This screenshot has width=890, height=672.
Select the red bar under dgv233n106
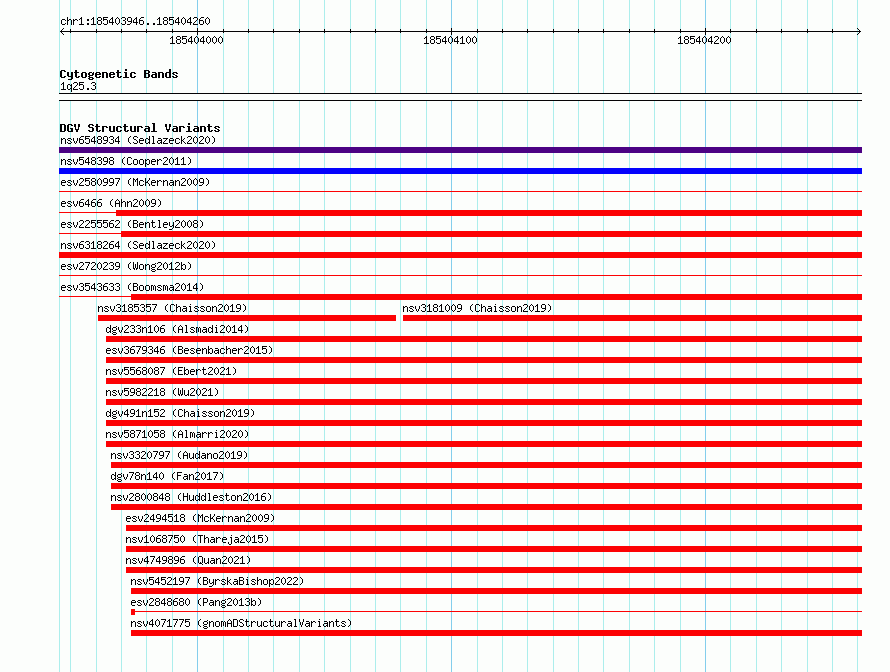[484, 339]
